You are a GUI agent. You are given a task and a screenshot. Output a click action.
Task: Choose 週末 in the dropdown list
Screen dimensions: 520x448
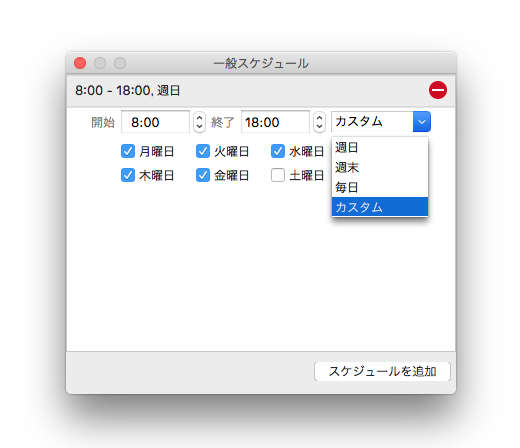(380, 167)
